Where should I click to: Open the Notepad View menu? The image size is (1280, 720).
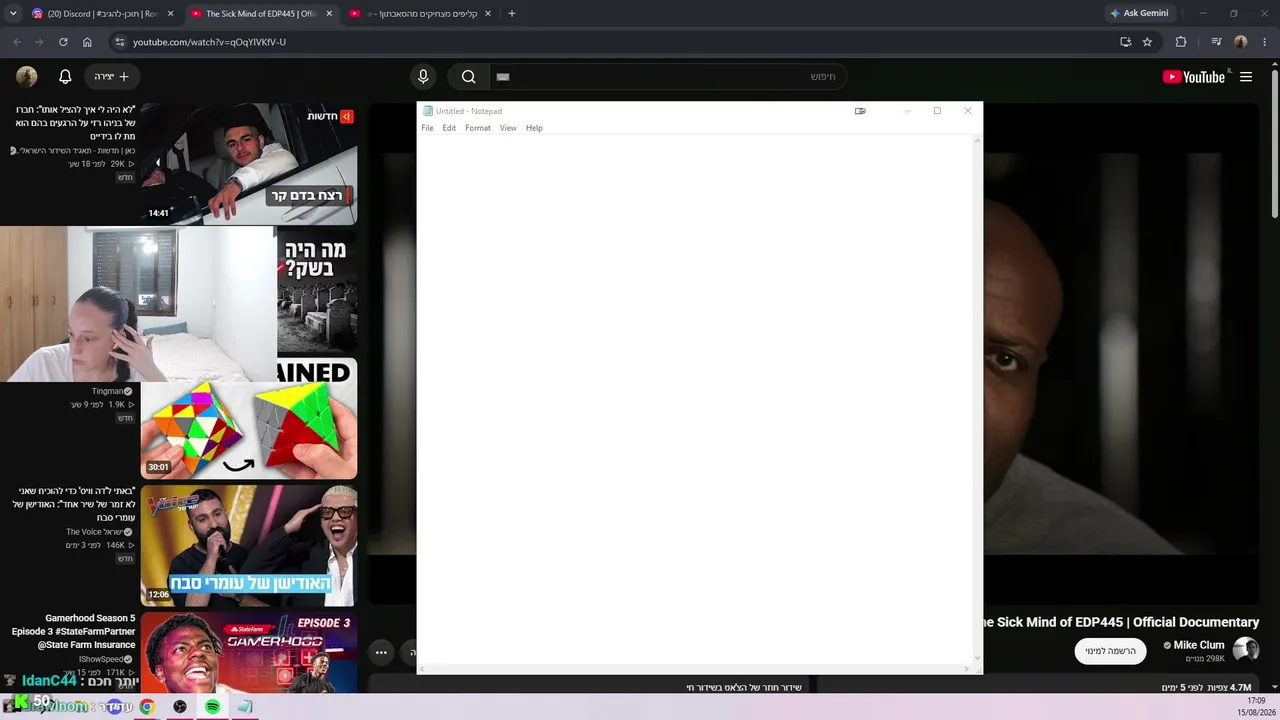tap(508, 128)
